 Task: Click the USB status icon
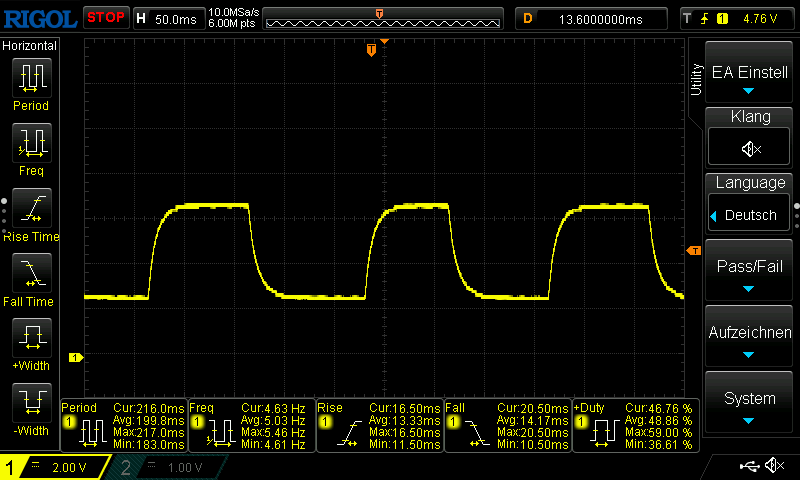748,466
